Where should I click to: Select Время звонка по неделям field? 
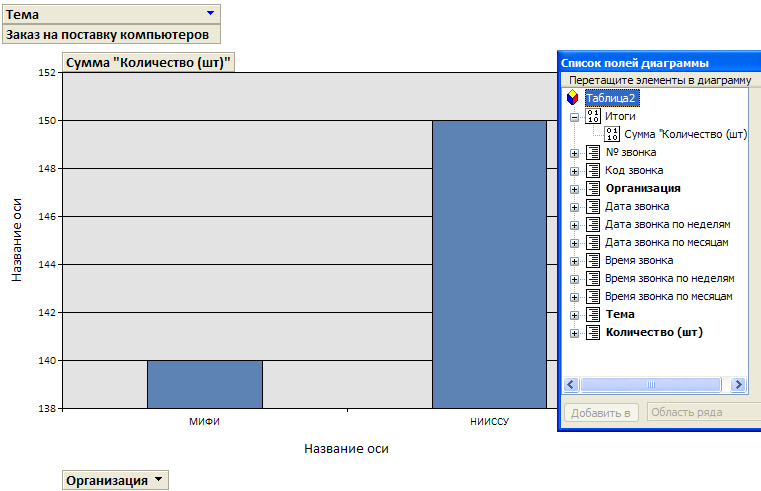[x=669, y=278]
